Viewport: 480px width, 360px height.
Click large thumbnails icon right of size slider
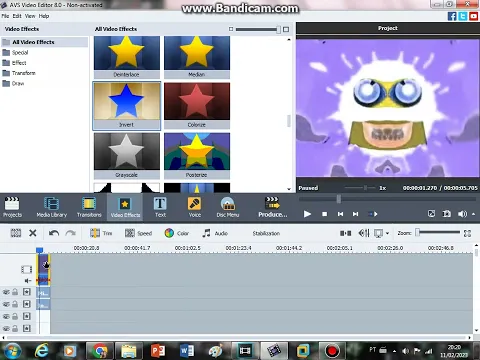click(x=286, y=29)
